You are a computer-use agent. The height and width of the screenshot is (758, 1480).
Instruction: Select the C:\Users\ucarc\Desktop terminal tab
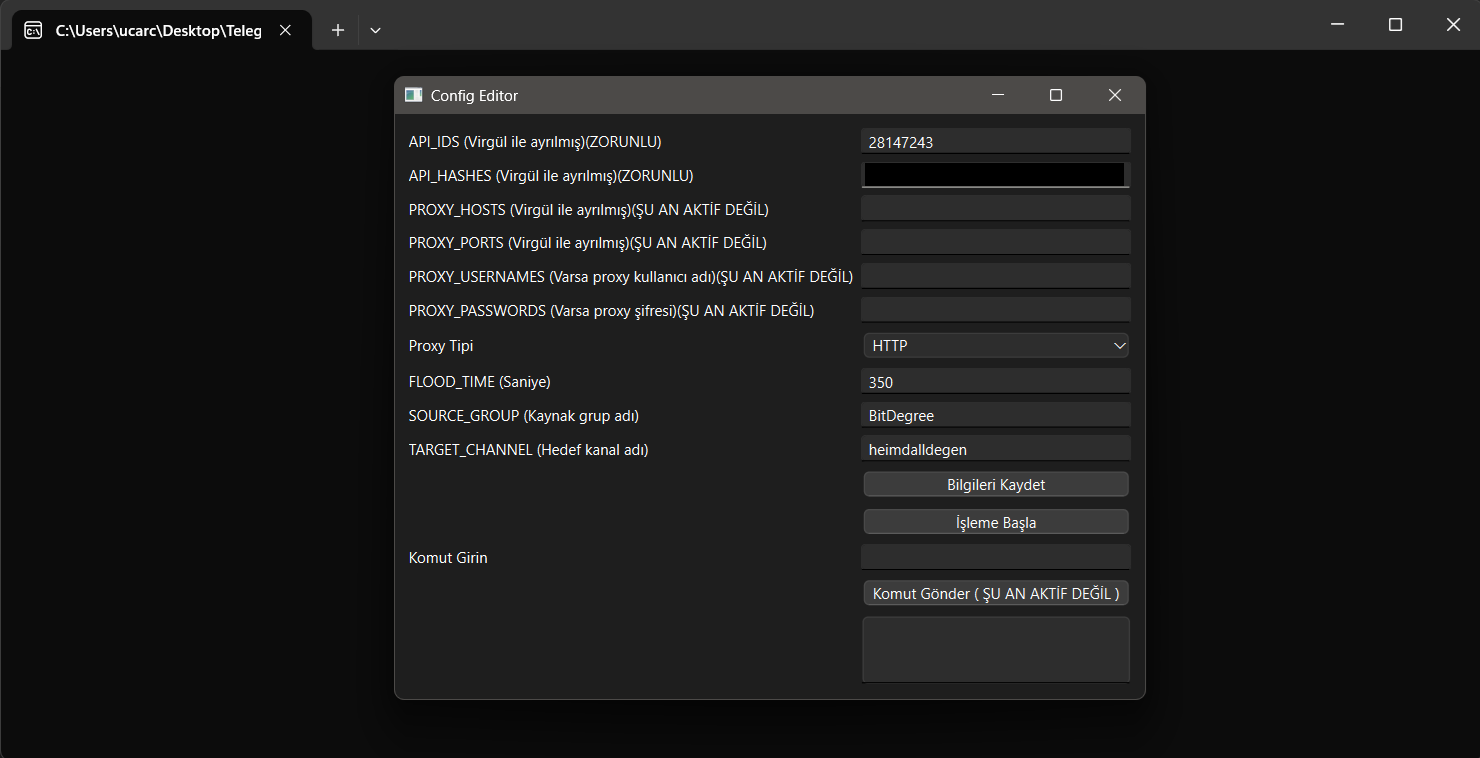162,30
